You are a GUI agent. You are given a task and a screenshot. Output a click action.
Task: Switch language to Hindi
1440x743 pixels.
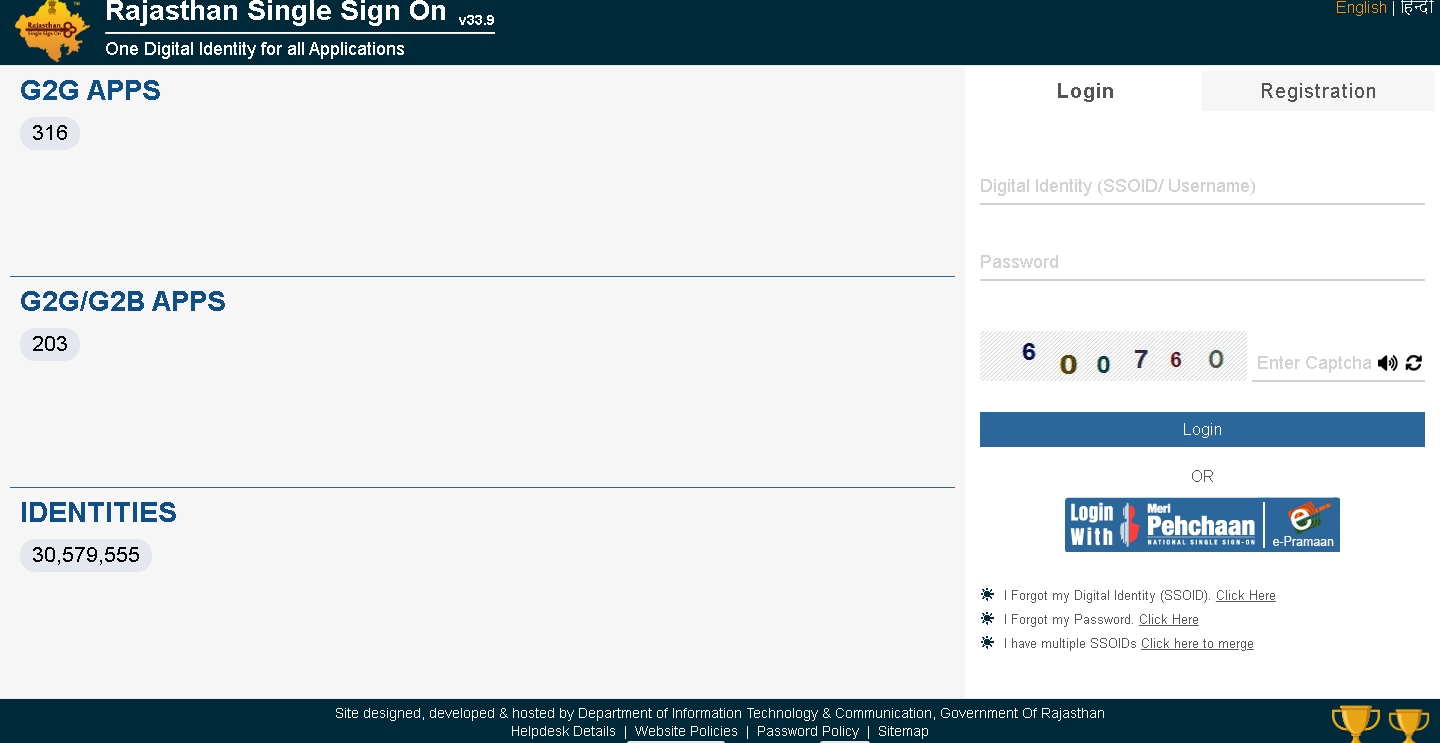pyautogui.click(x=1416, y=8)
